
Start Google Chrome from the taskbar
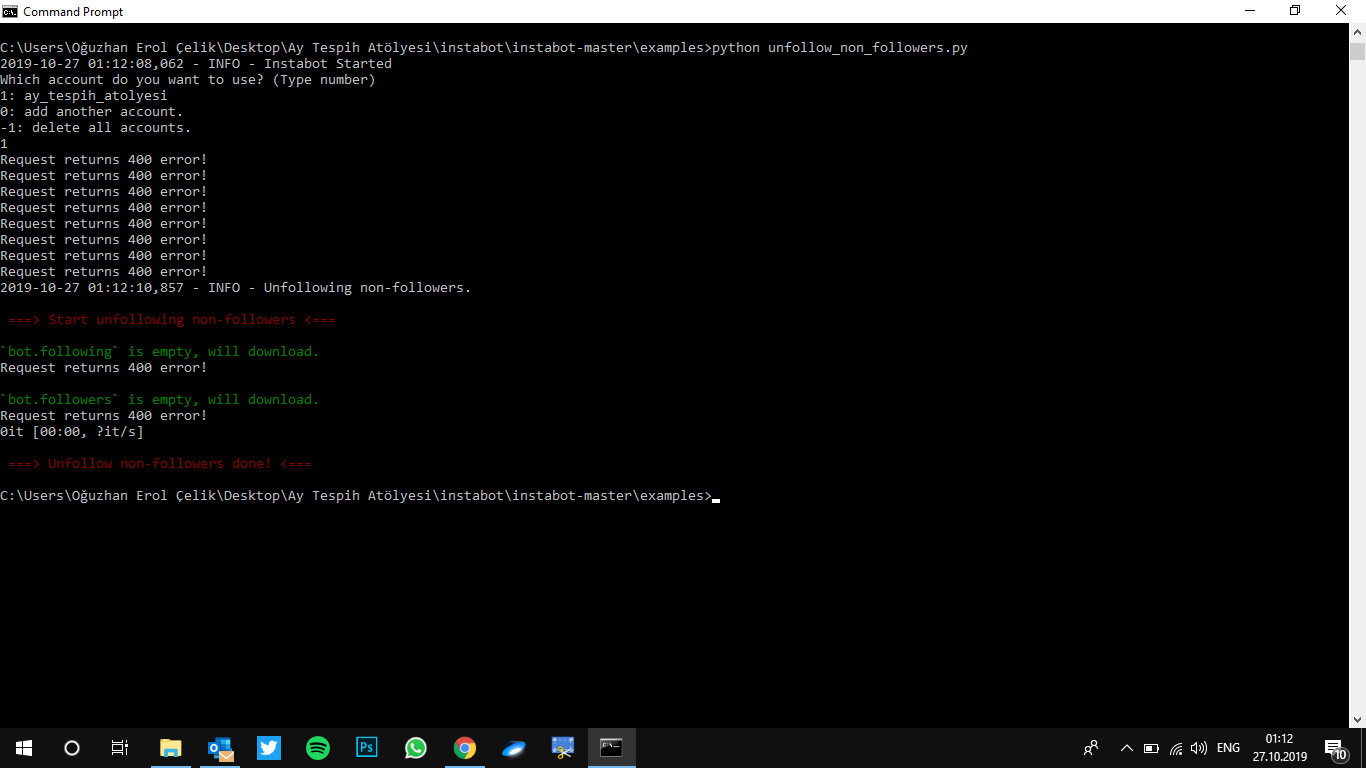(464, 747)
